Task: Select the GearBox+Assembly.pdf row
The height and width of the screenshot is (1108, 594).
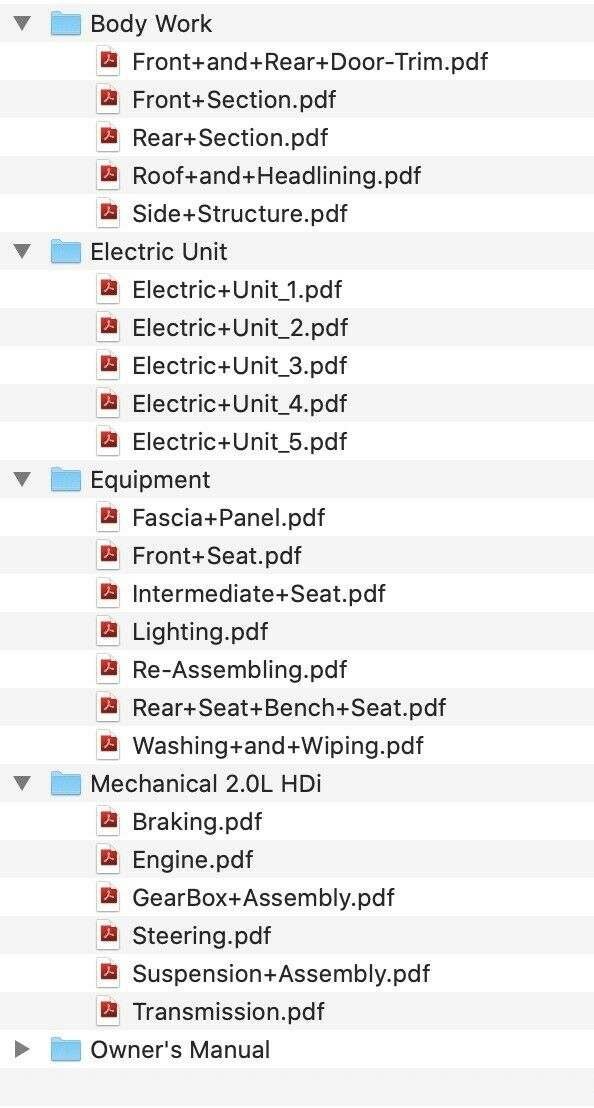Action: click(297, 897)
